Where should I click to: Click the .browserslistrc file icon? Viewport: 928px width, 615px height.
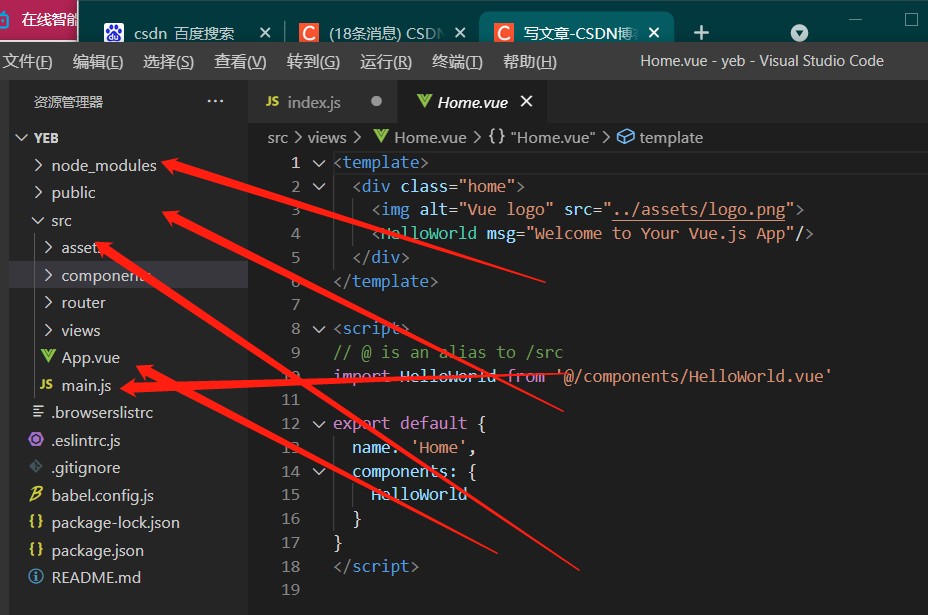tap(38, 411)
